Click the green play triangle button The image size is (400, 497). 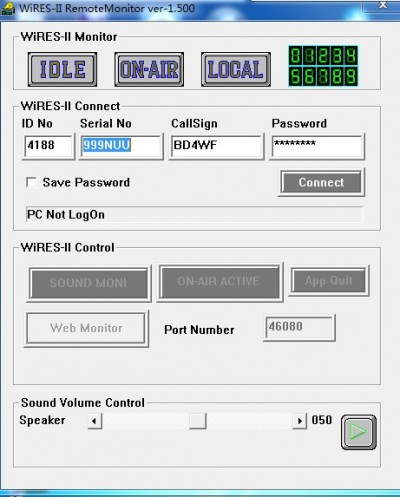(x=359, y=432)
